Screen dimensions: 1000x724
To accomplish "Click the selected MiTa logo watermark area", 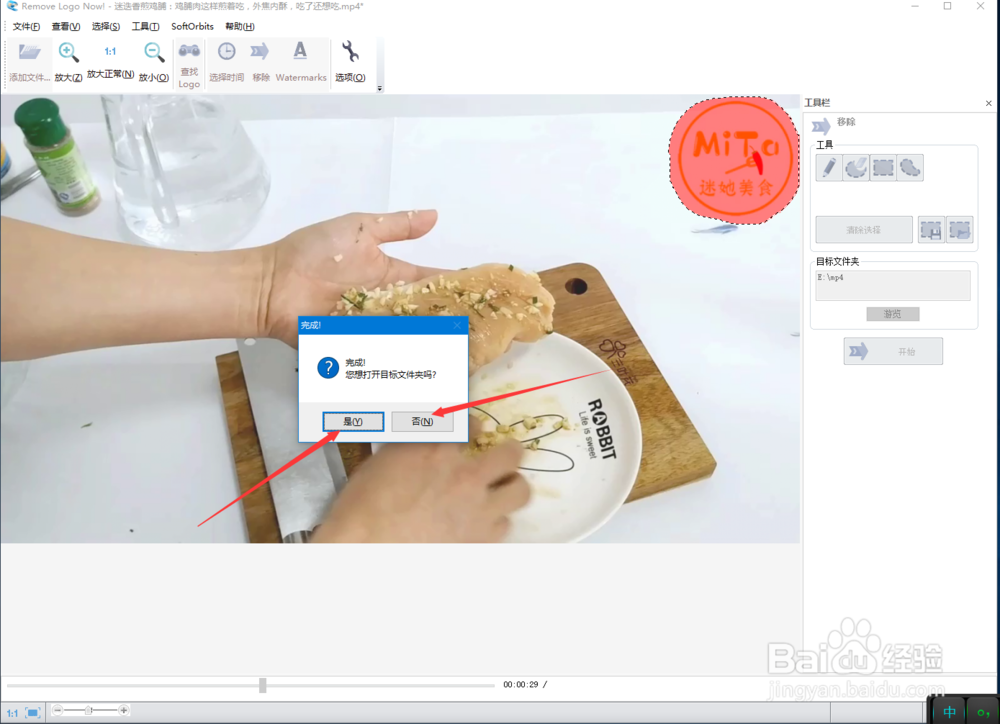I will tap(734, 161).
